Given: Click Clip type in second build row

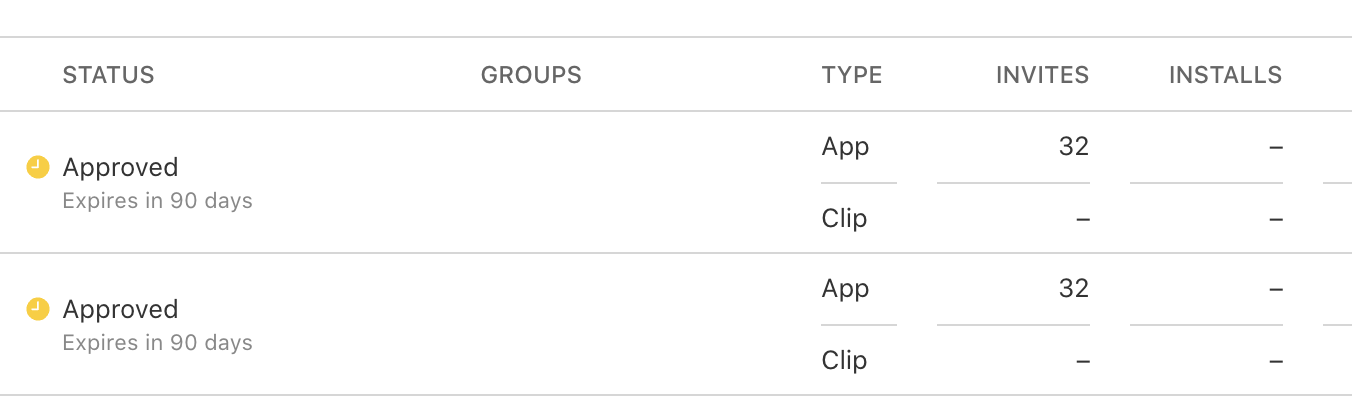Looking at the screenshot, I should 844,361.
